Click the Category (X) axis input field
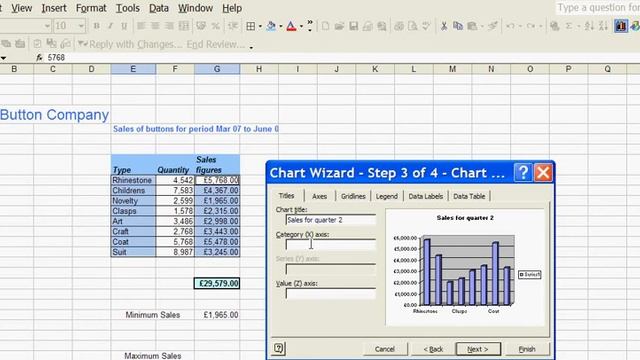Screen dimensions: 640x360 tap(331, 244)
